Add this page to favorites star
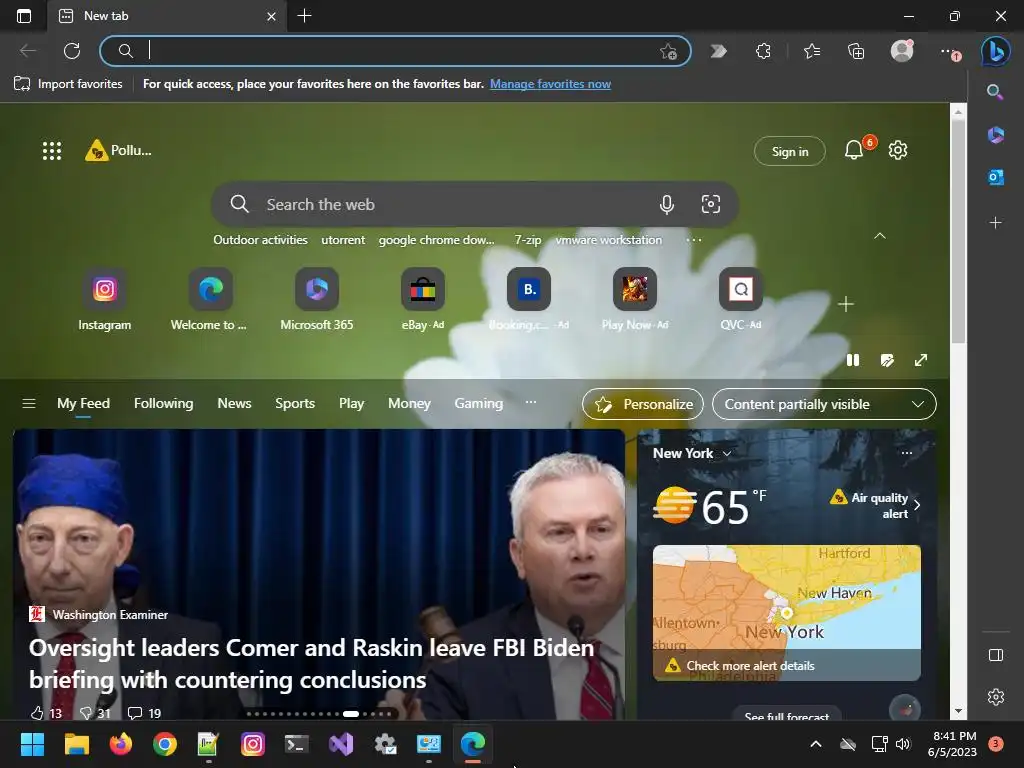 coord(668,51)
